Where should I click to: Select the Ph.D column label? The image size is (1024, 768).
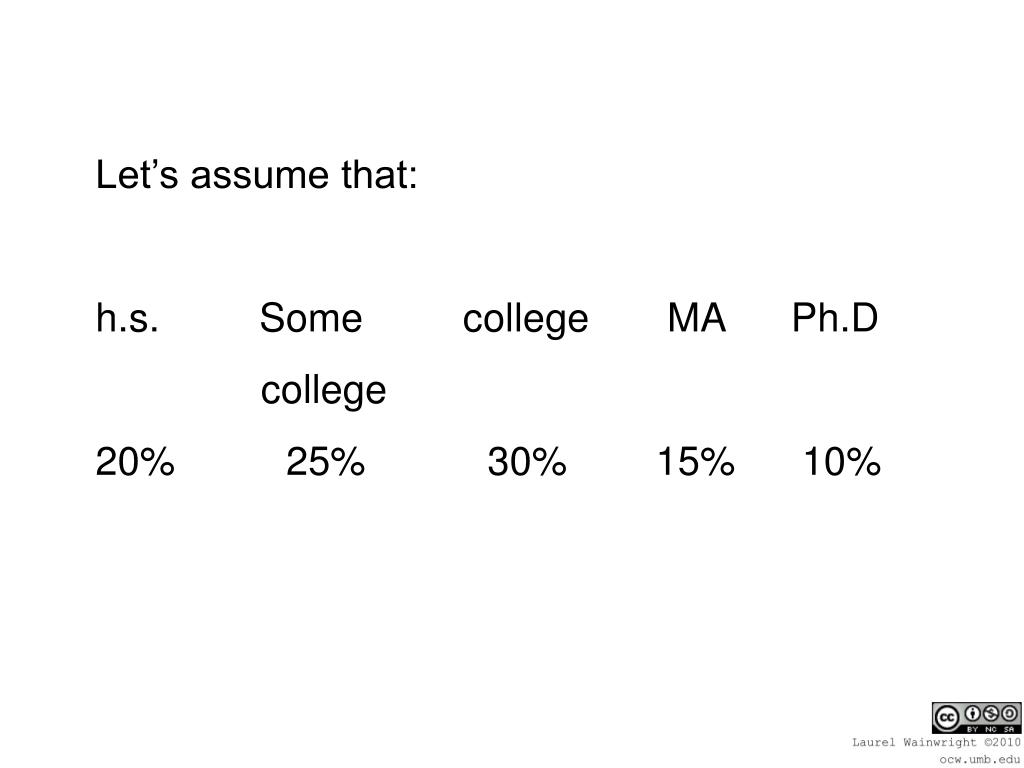click(835, 318)
